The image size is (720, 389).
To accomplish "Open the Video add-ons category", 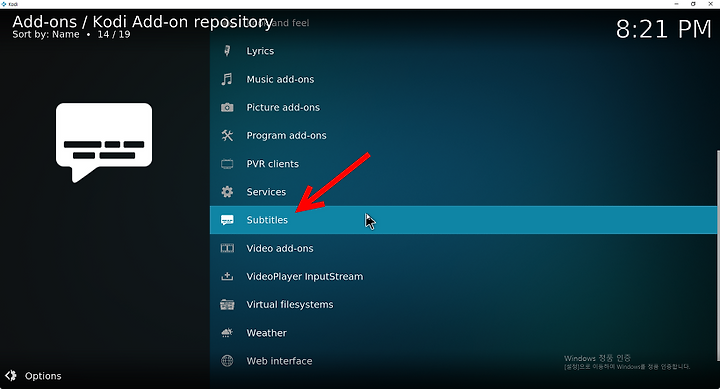I will click(463, 248).
